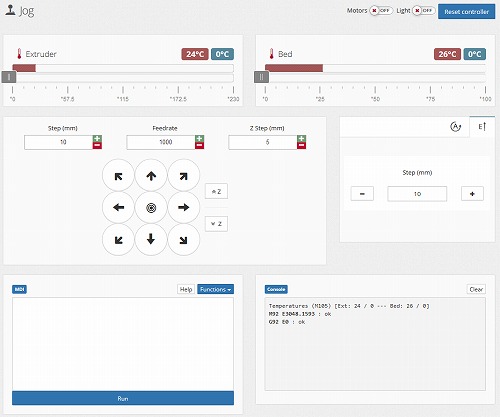This screenshot has width=500, height=417.
Task: Click the up arrow jog button
Action: tap(151, 175)
